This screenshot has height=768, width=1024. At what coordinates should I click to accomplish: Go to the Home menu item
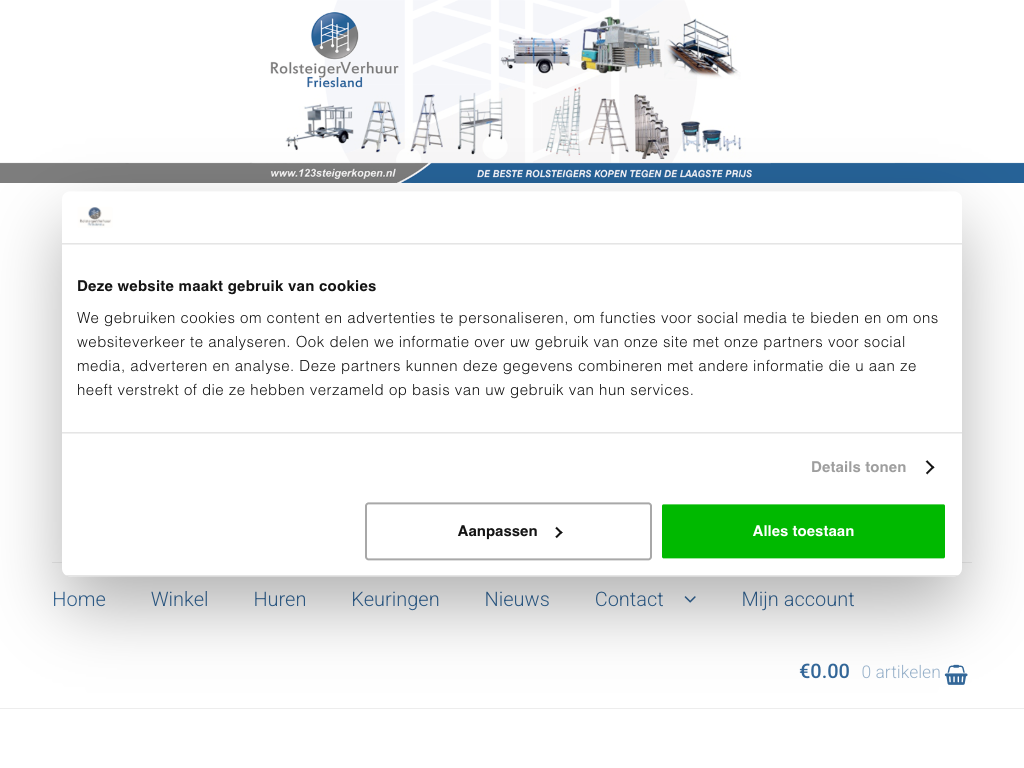tap(79, 599)
